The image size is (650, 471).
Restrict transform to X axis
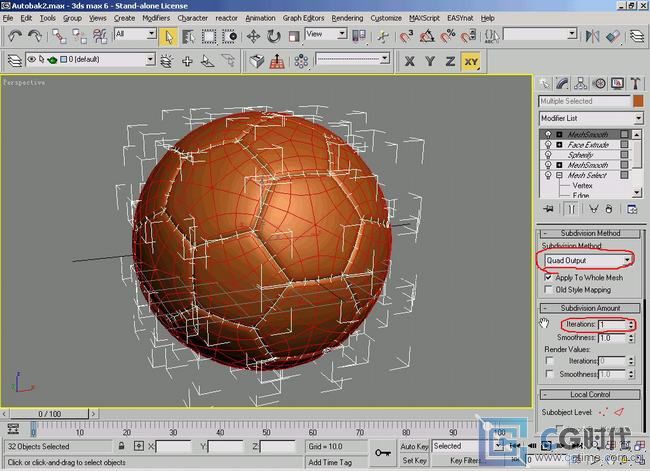pos(410,61)
